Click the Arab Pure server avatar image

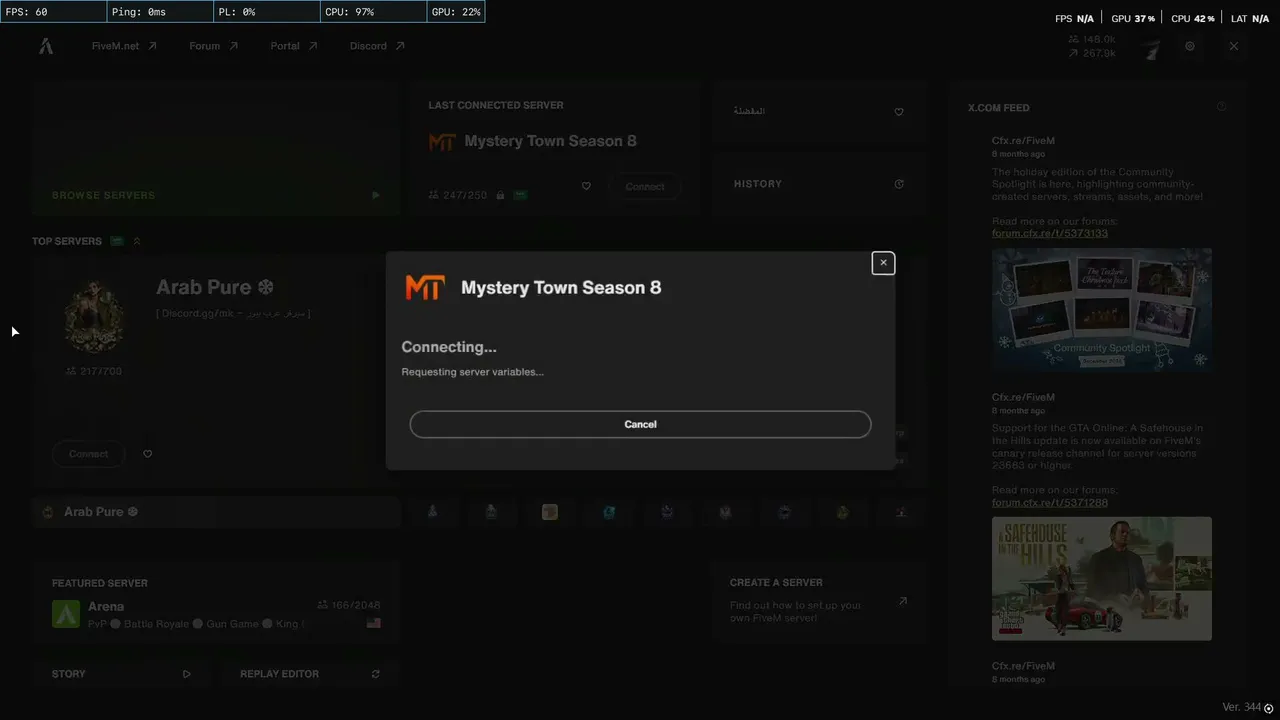[x=94, y=317]
